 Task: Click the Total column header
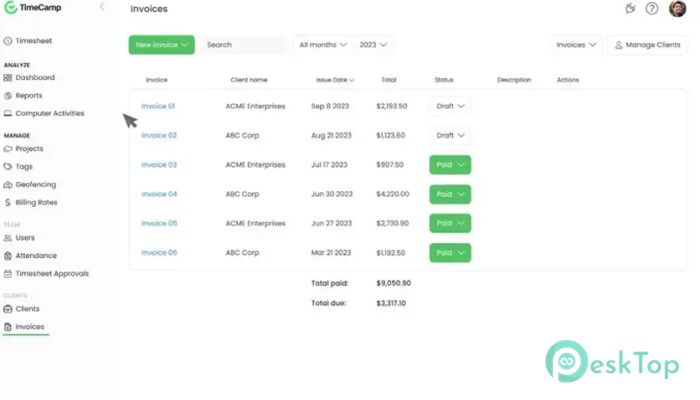click(389, 80)
